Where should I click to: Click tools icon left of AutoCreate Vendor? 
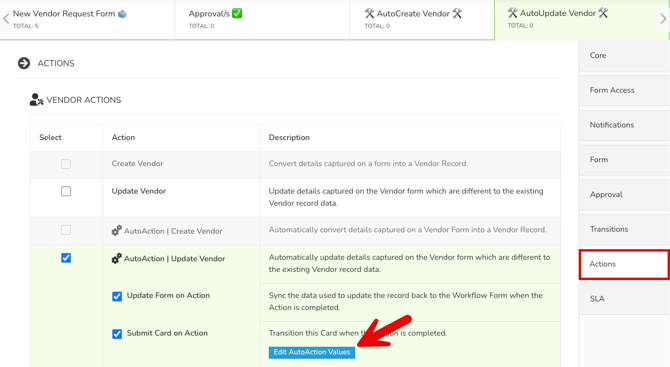click(370, 14)
